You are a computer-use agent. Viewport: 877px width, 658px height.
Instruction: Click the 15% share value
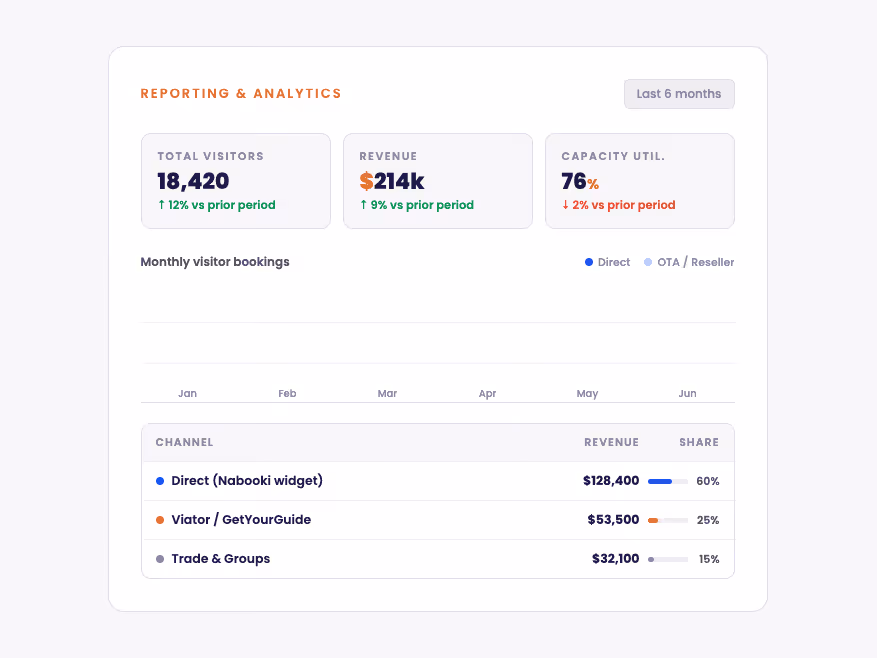click(709, 559)
